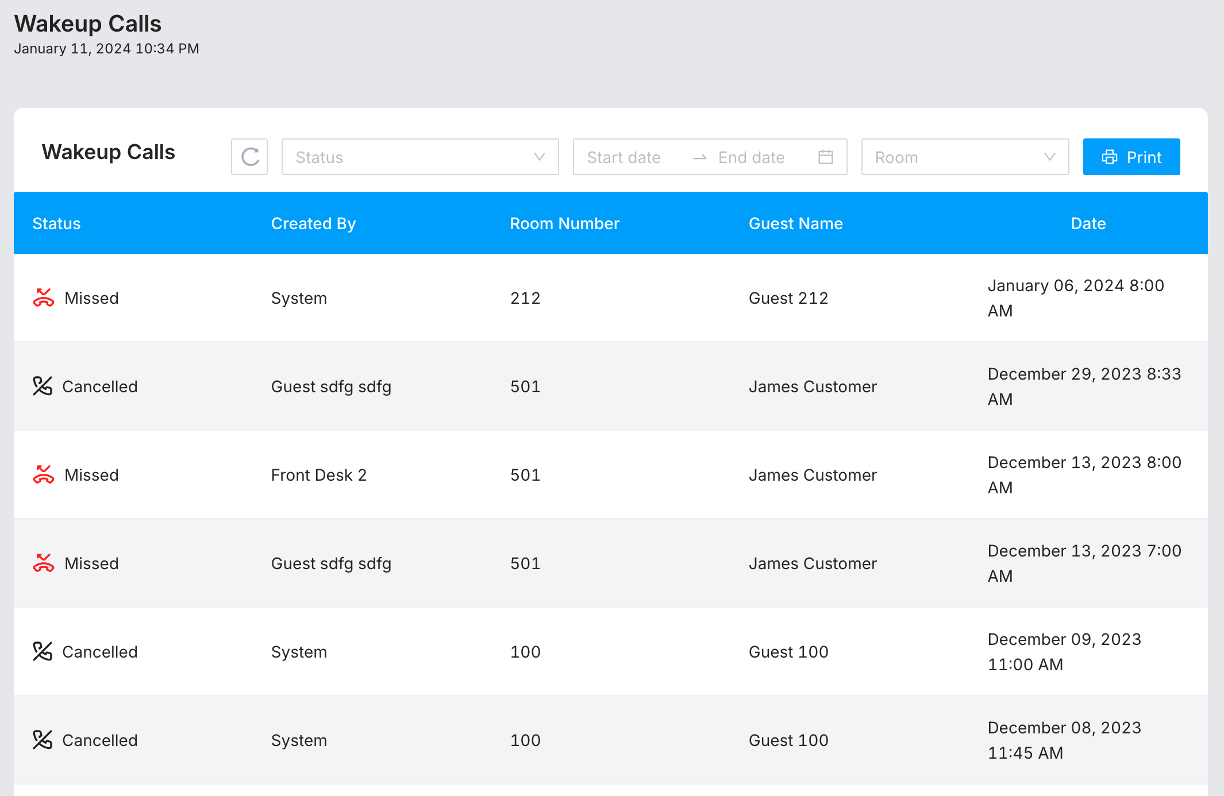
Task: Select Front Desk 2 creator cell
Action: click(x=319, y=475)
